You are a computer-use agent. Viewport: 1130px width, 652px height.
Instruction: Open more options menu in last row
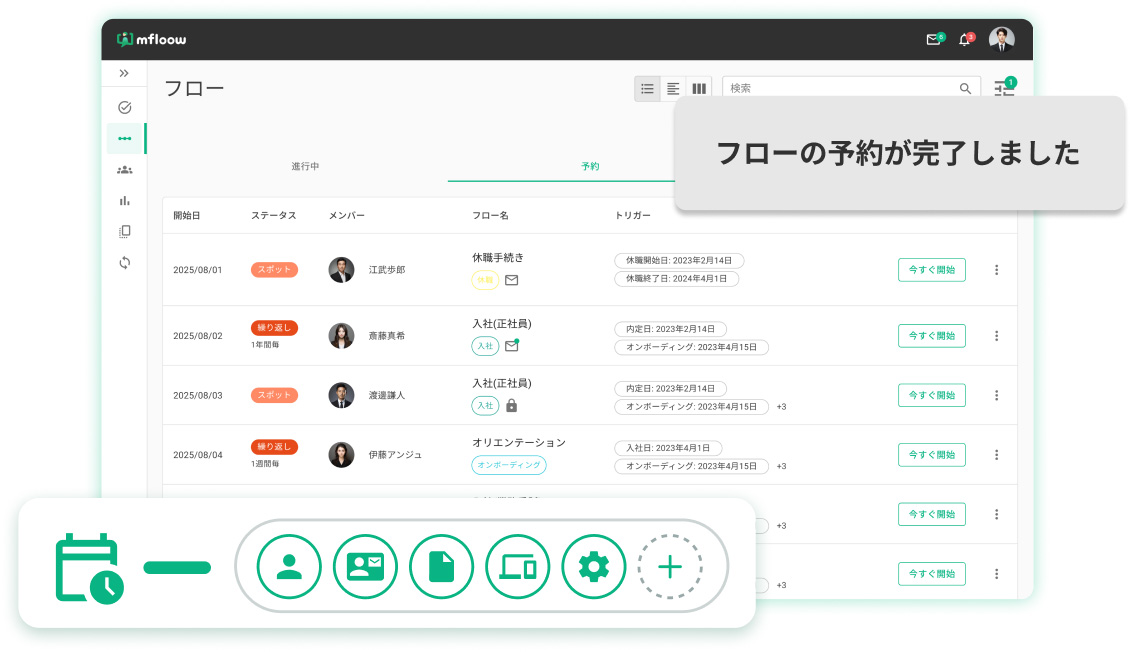997,573
